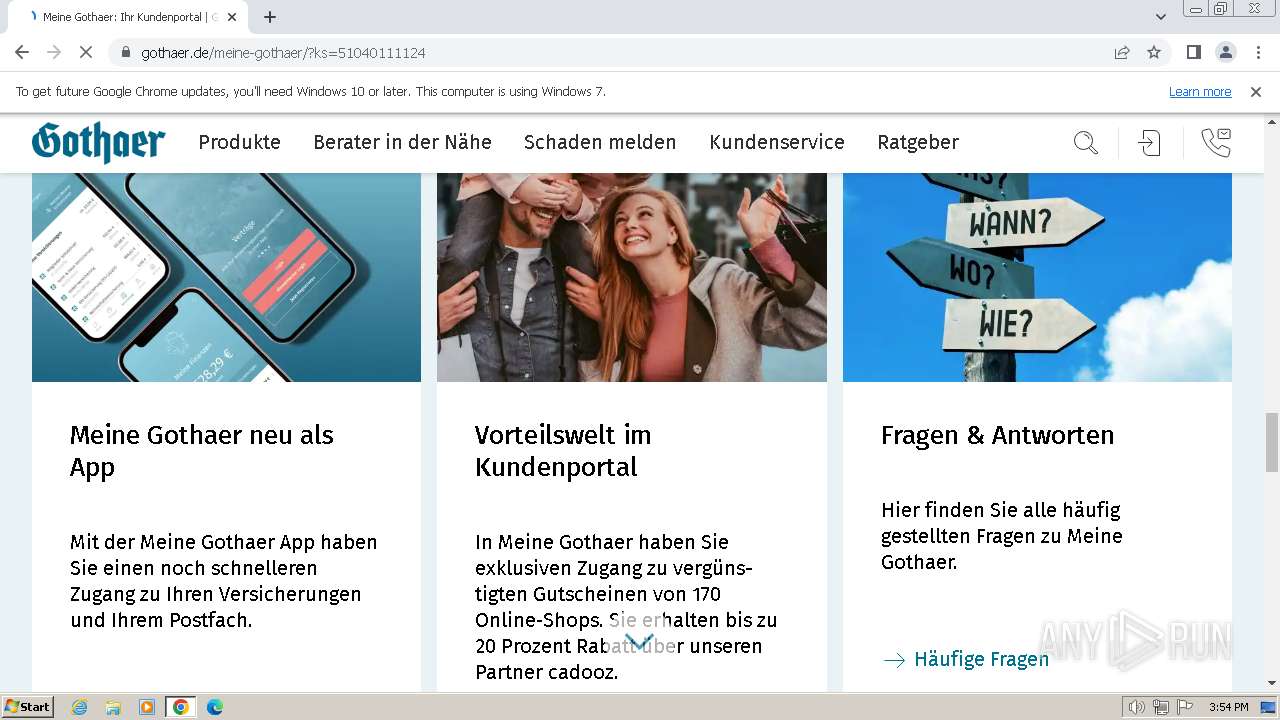Open the login icon in header
The width and height of the screenshot is (1280, 720).
coord(1150,143)
